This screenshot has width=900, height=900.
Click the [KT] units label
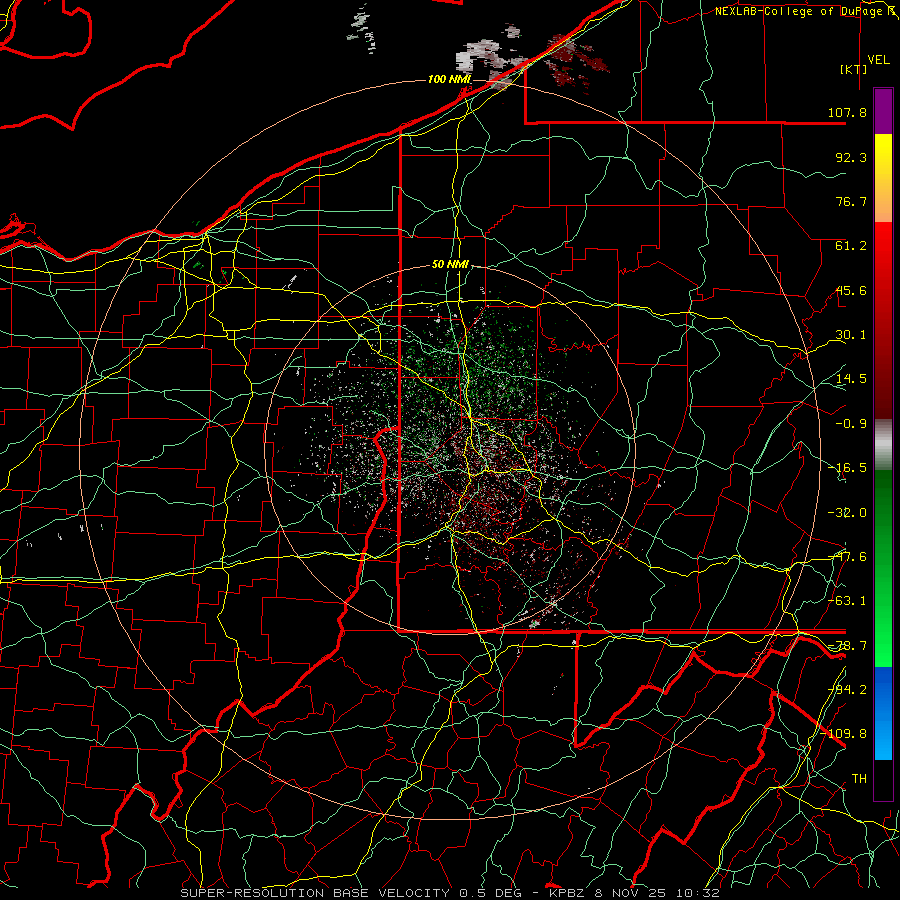point(854,69)
